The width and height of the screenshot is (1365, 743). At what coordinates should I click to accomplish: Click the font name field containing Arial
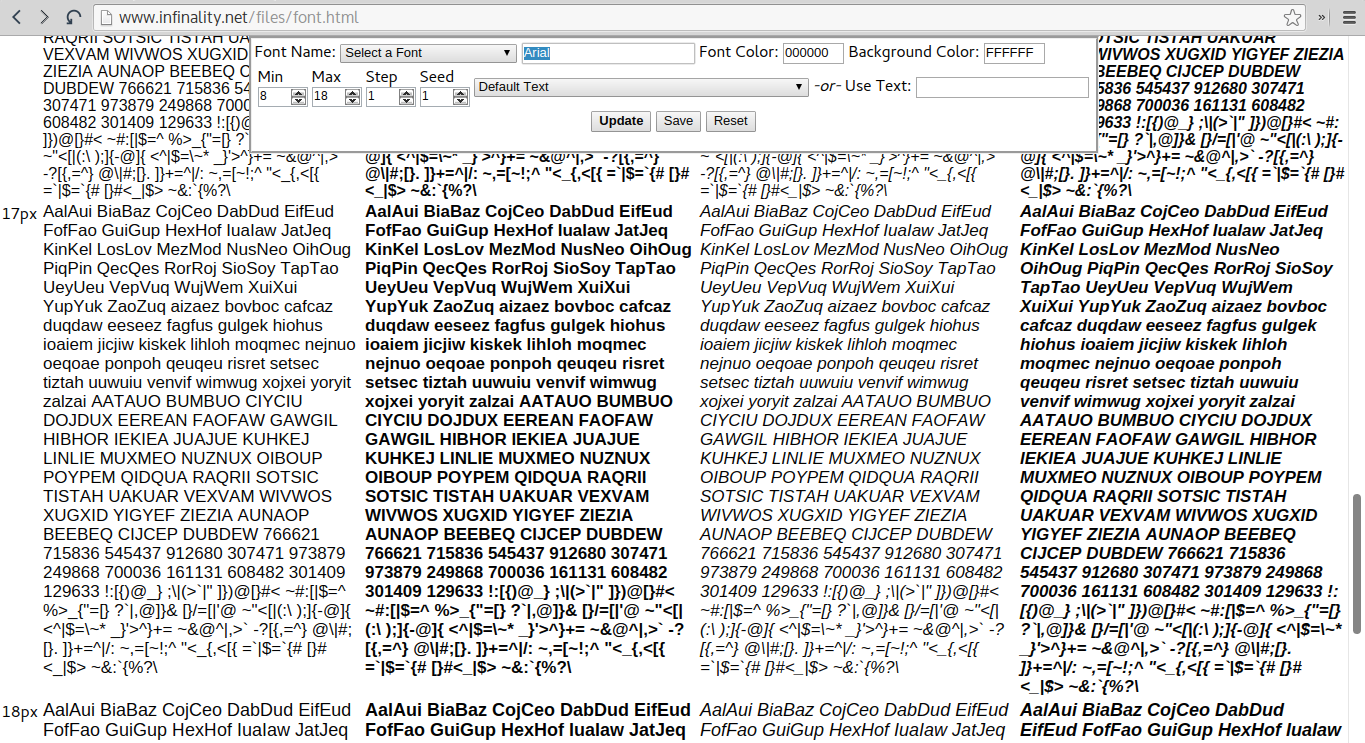tap(607, 53)
